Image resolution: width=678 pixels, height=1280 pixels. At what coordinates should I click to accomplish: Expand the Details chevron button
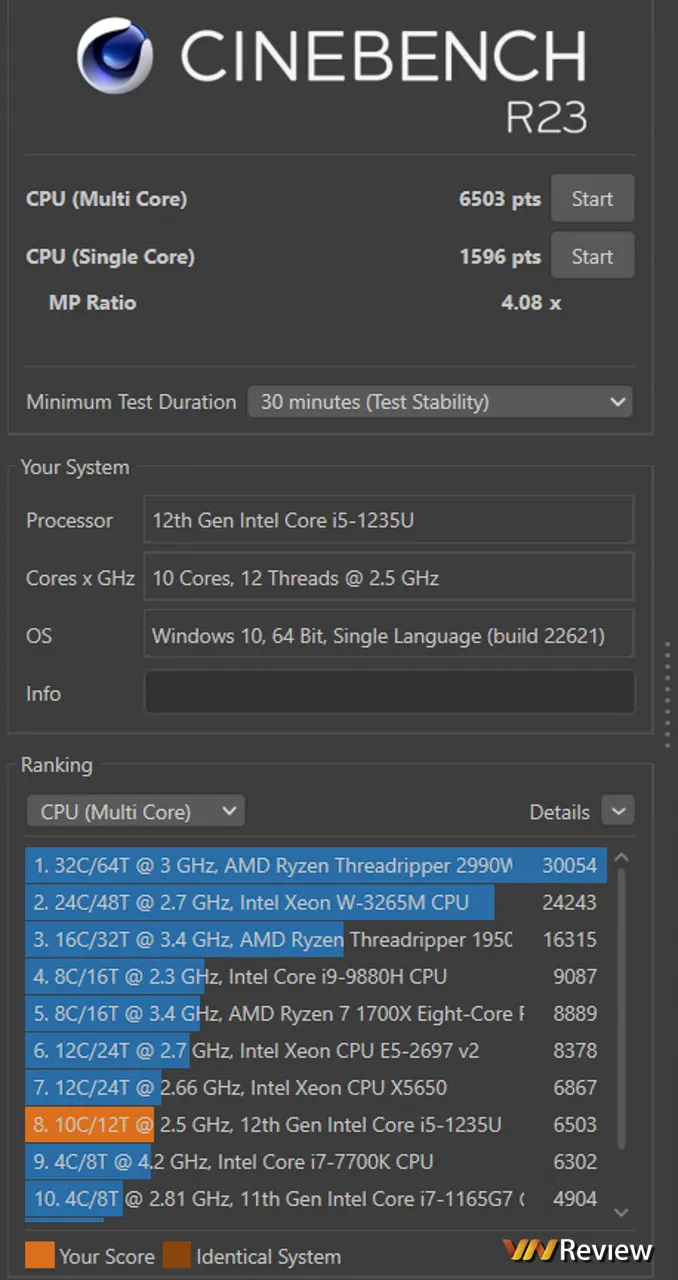pos(619,812)
